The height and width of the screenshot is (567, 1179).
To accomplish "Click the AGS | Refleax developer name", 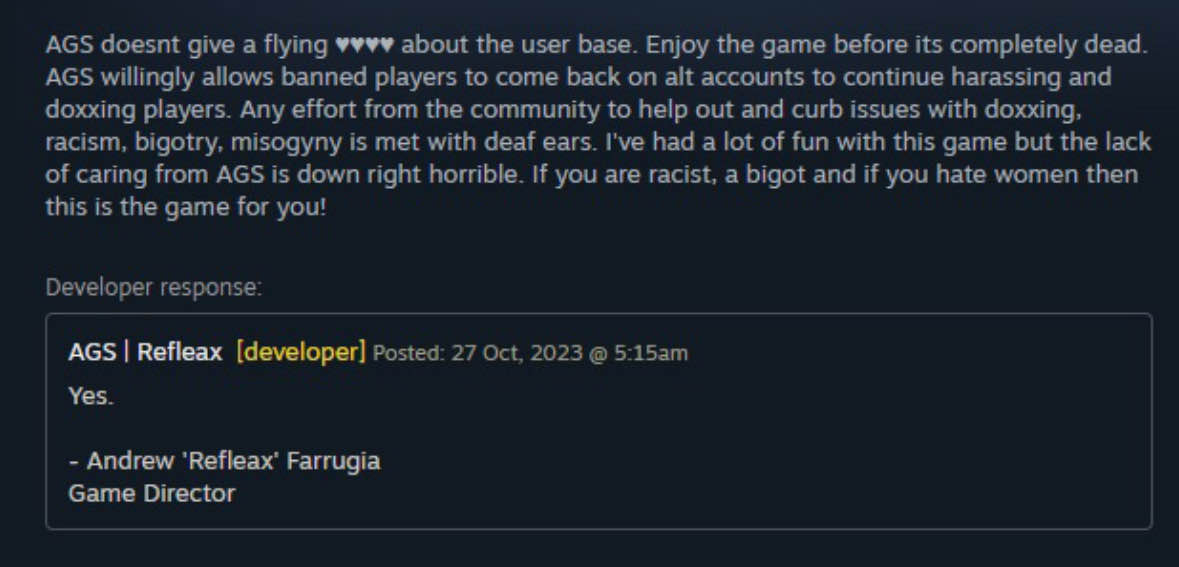I will click(x=145, y=352).
